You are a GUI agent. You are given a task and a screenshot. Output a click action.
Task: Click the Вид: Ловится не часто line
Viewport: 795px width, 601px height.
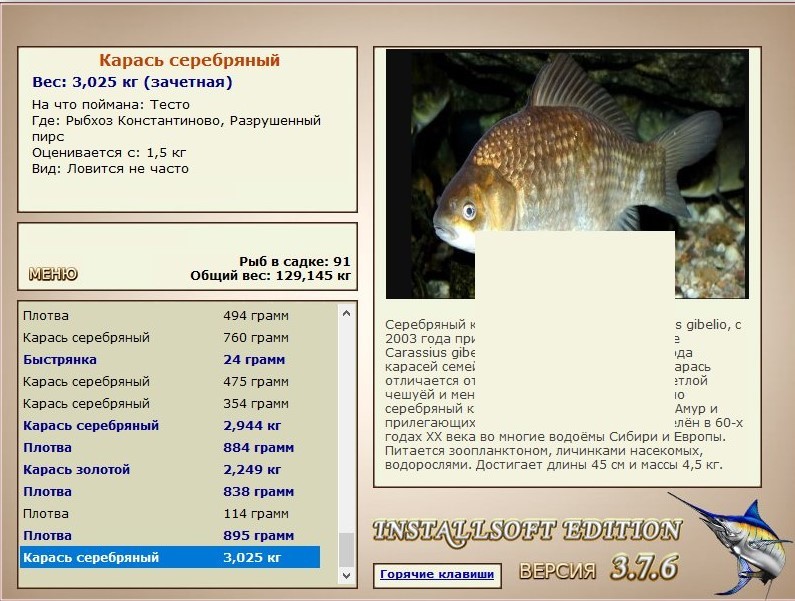111,169
